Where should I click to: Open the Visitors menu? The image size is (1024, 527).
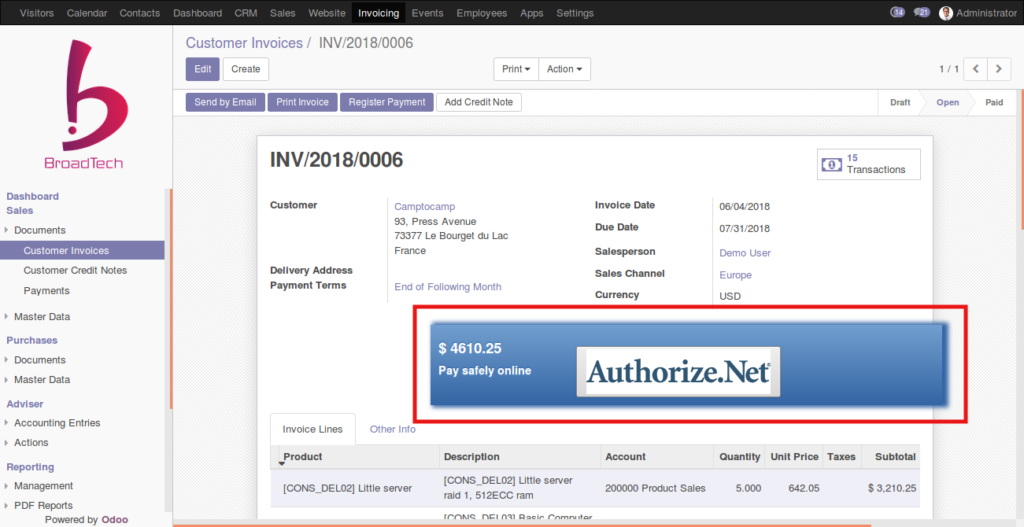pos(37,13)
